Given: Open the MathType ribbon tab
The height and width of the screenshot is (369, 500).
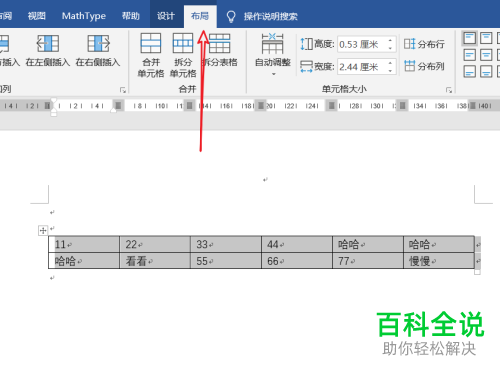Looking at the screenshot, I should pos(84,16).
